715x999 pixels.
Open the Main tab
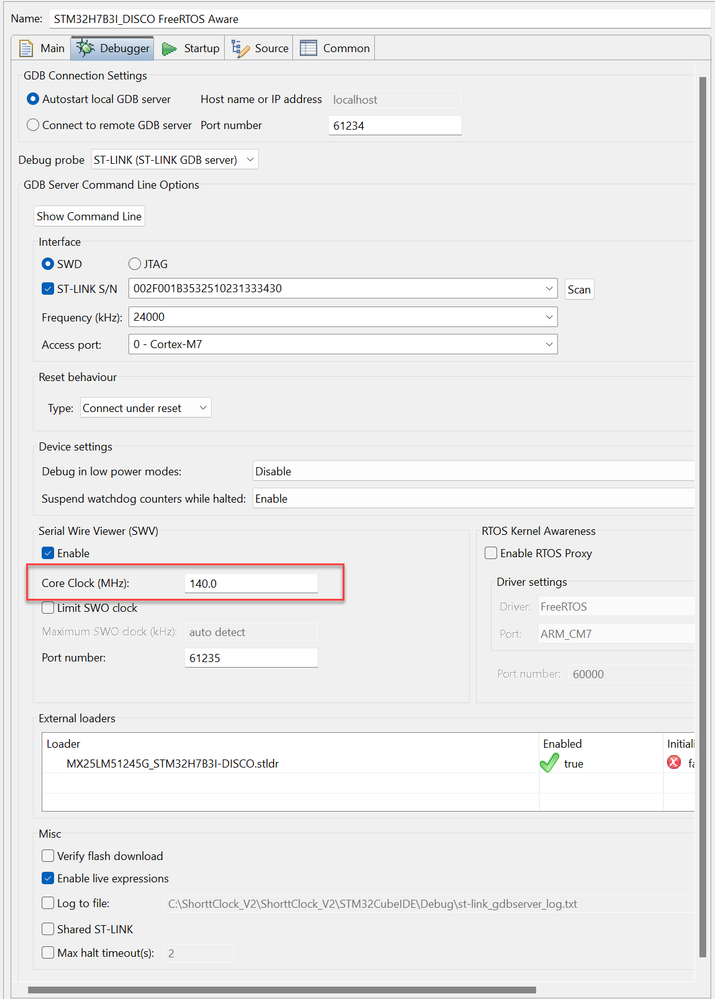pyautogui.click(x=41, y=48)
